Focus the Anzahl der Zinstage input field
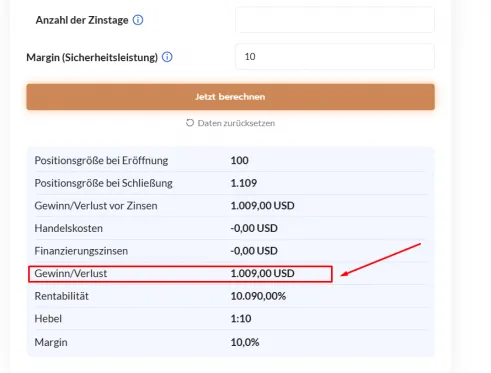The image size is (491, 373). 335,20
